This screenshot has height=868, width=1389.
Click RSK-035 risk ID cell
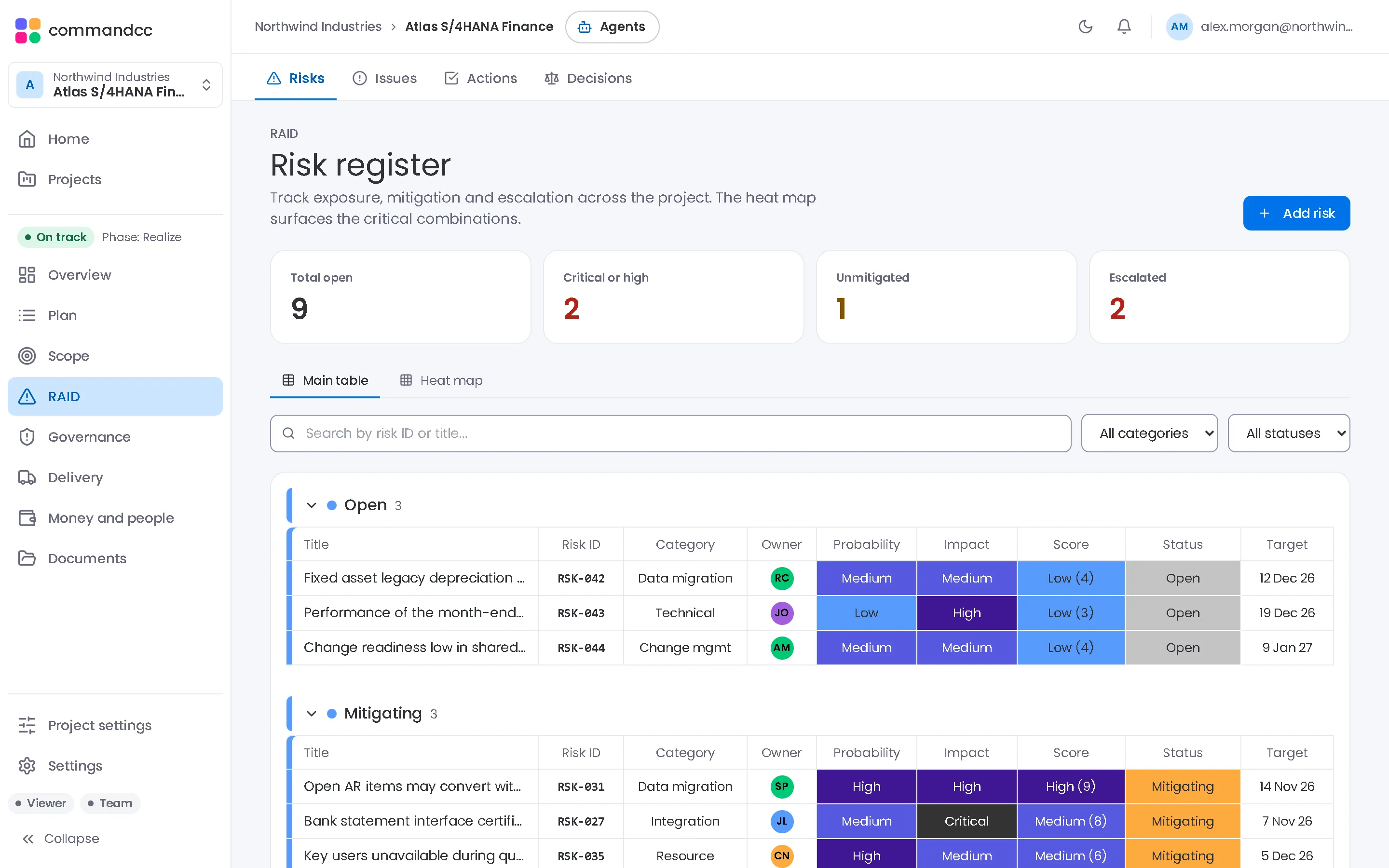(x=581, y=856)
